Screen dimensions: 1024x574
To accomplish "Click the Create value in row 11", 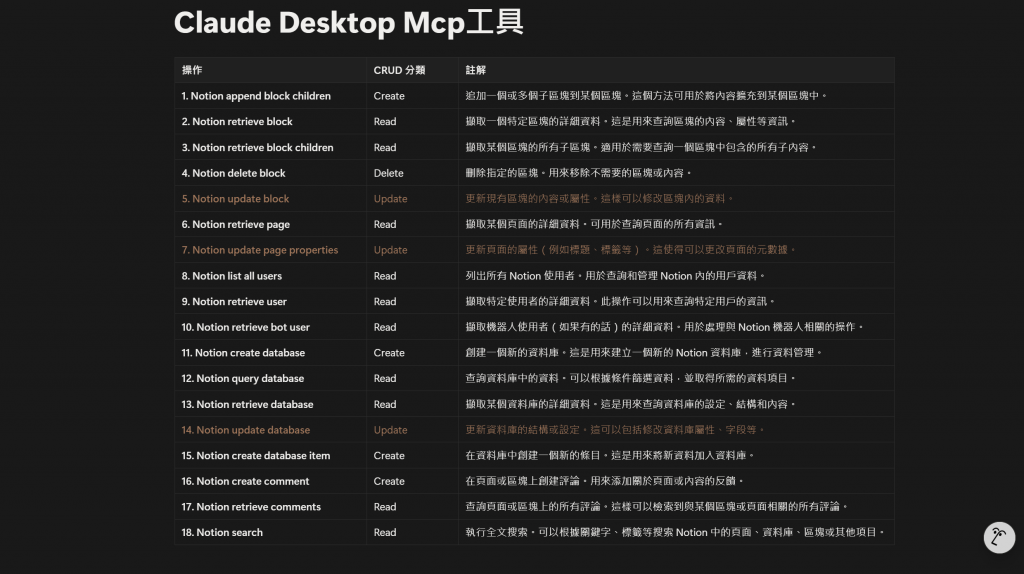I will pyautogui.click(x=389, y=353).
